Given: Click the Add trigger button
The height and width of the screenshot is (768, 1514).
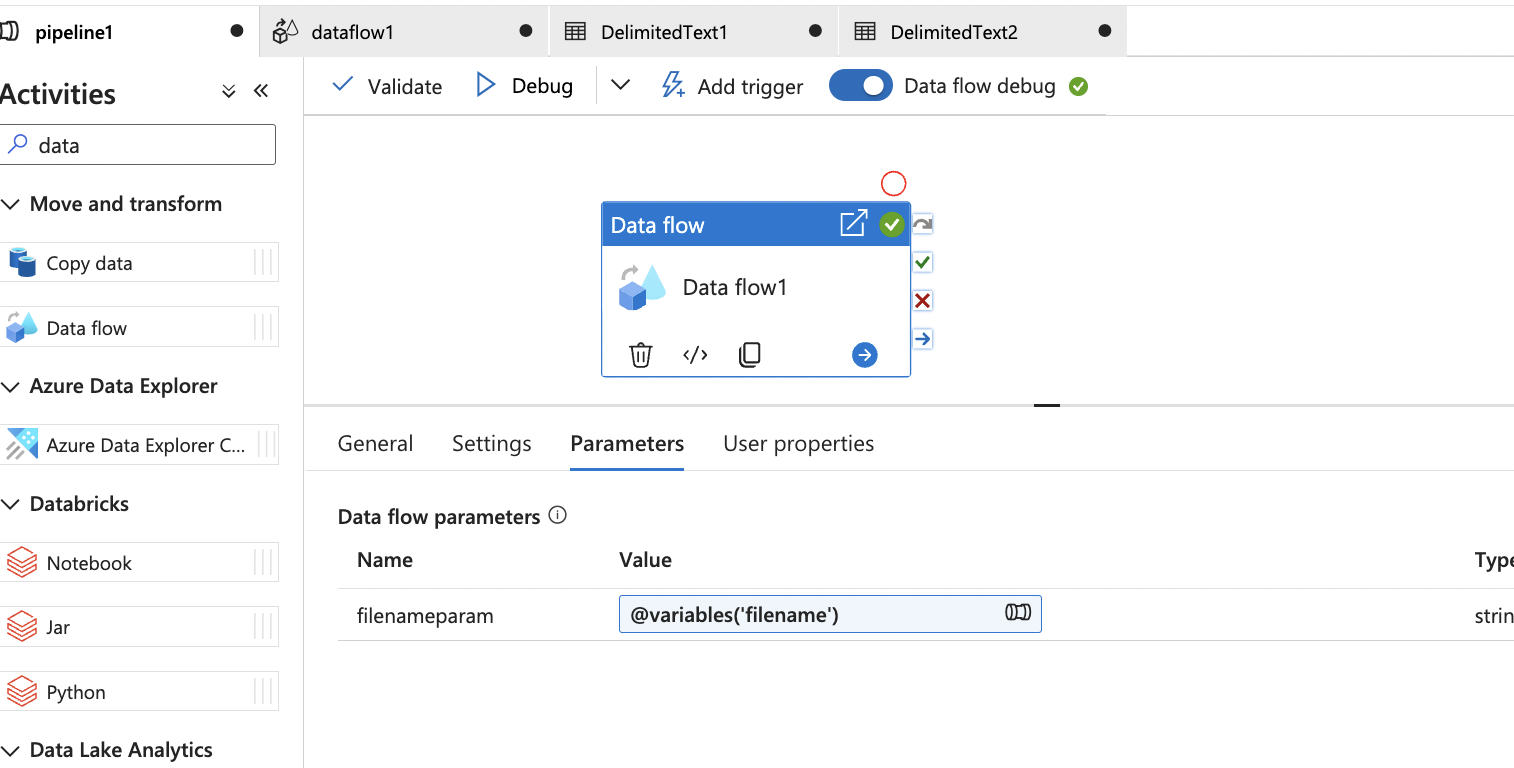Looking at the screenshot, I should click(x=732, y=86).
